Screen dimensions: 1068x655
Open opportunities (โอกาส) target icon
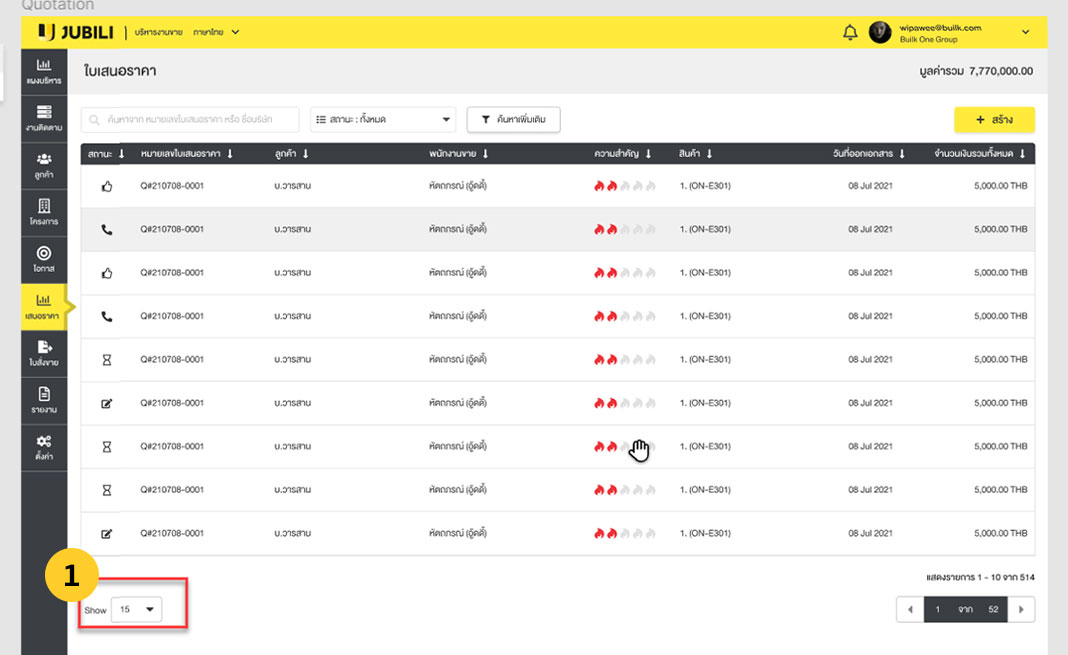click(x=44, y=259)
